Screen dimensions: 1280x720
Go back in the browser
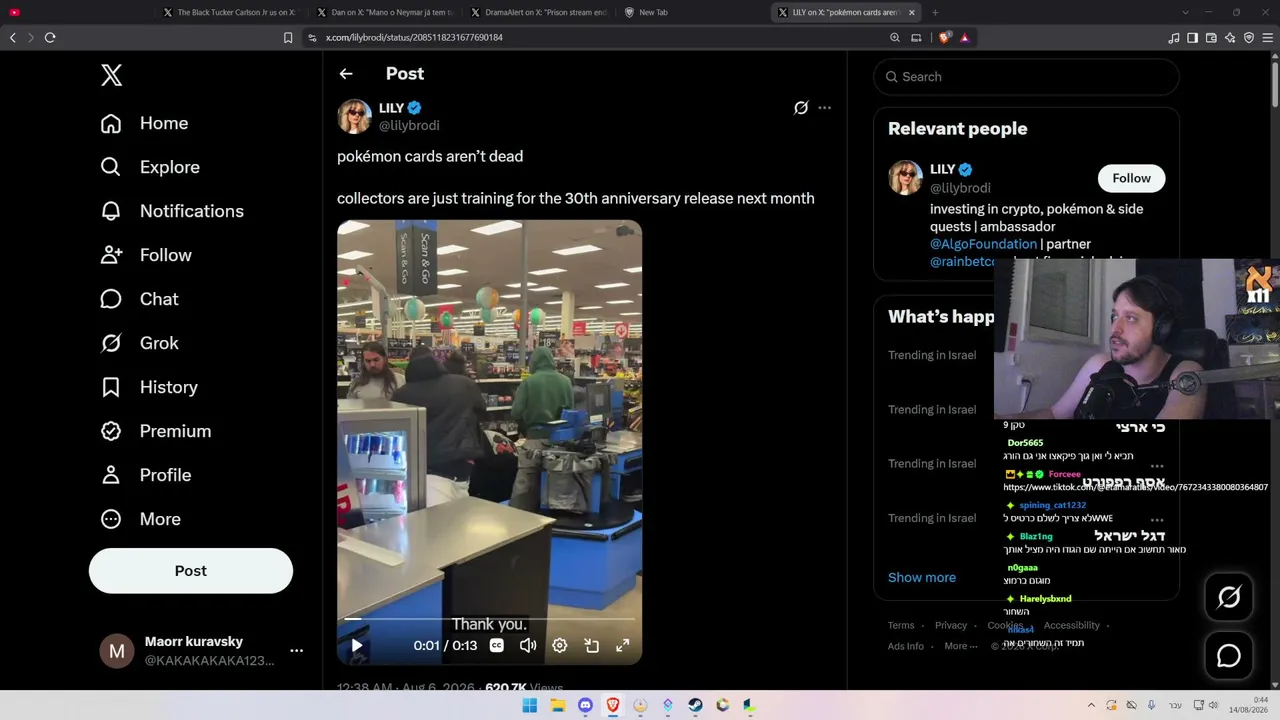pos(13,38)
